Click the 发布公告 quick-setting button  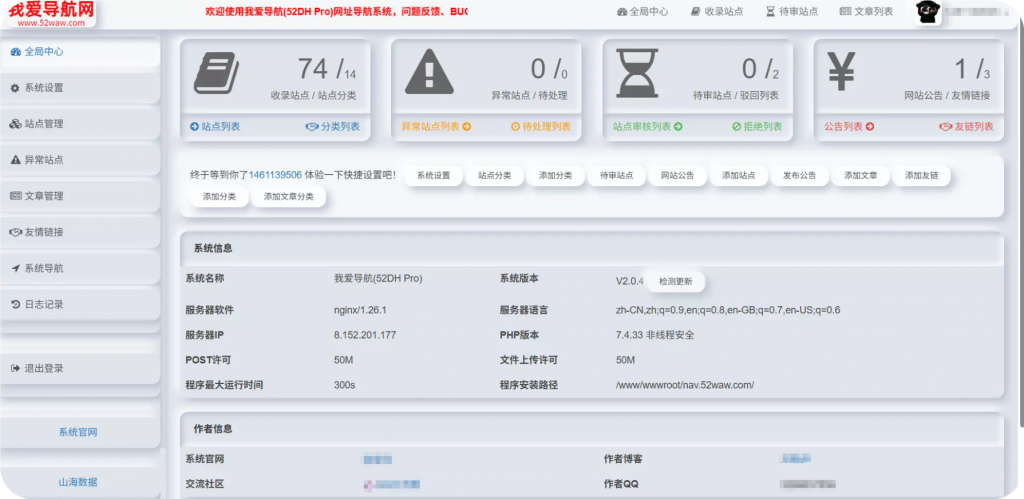coord(799,176)
